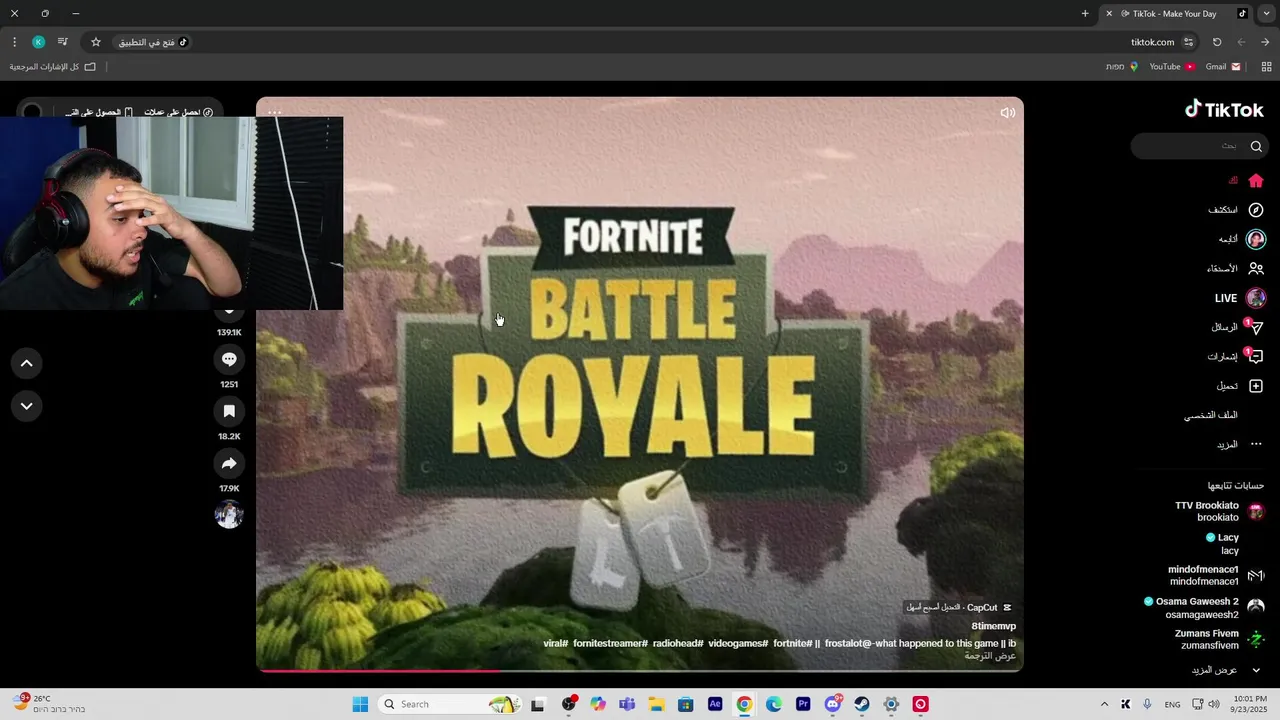Open the Chrome profile avatar K
Screen dimensions: 1280x720
tap(38, 42)
